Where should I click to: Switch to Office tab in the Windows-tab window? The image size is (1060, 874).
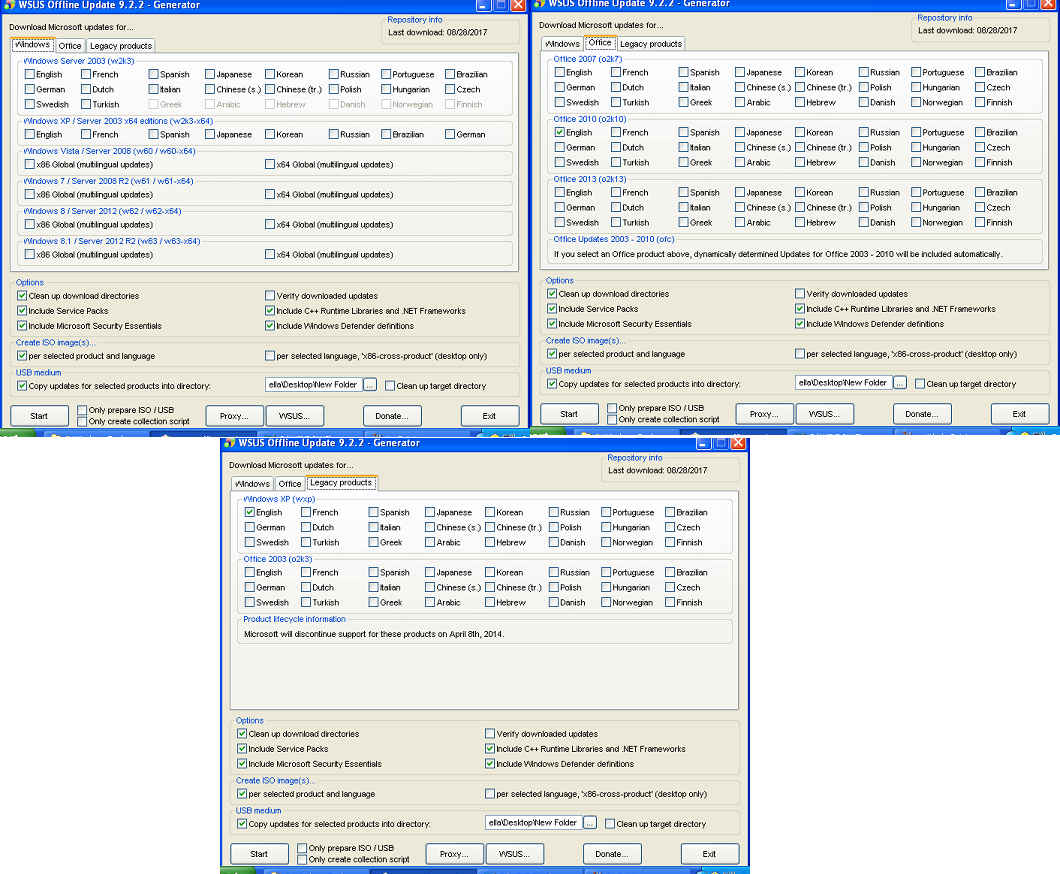[70, 46]
